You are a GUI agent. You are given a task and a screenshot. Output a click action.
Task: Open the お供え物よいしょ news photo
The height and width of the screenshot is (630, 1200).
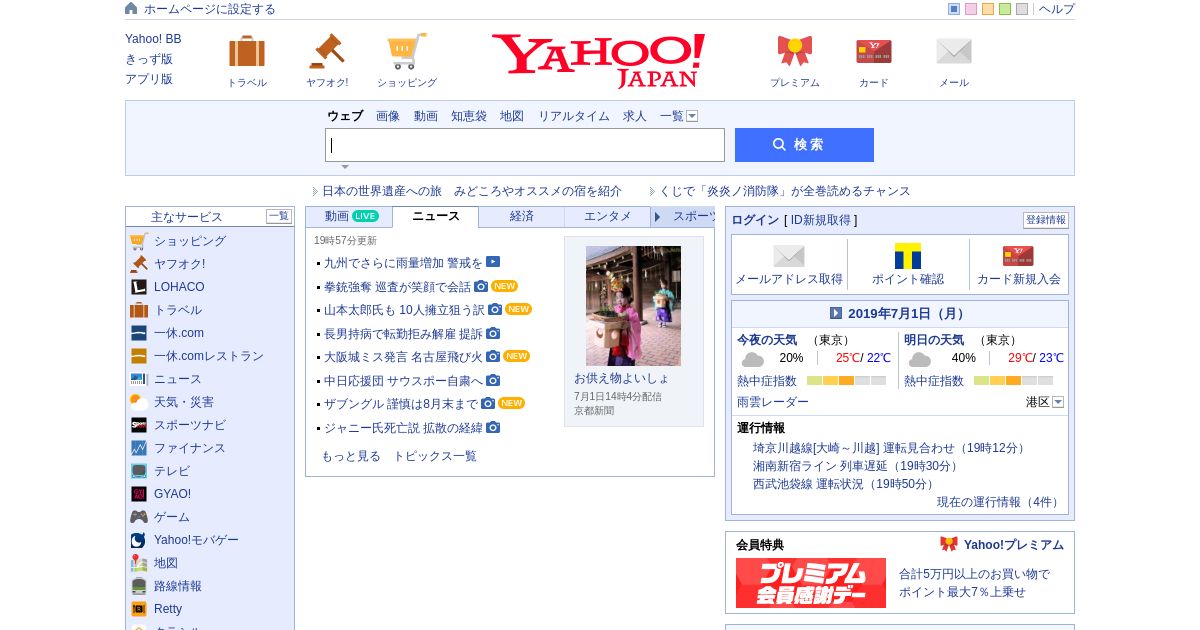[x=633, y=306]
